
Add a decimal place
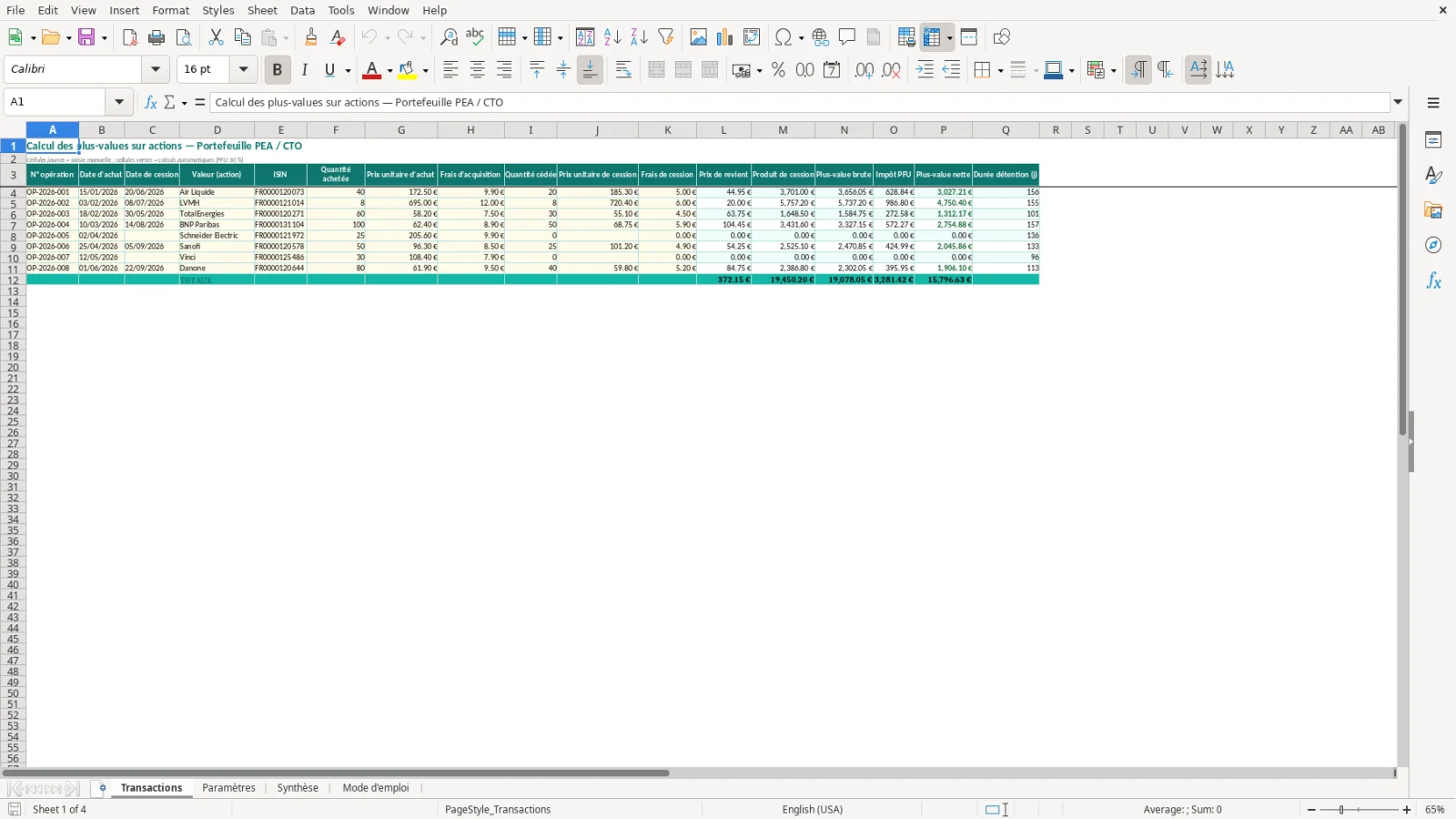click(864, 70)
